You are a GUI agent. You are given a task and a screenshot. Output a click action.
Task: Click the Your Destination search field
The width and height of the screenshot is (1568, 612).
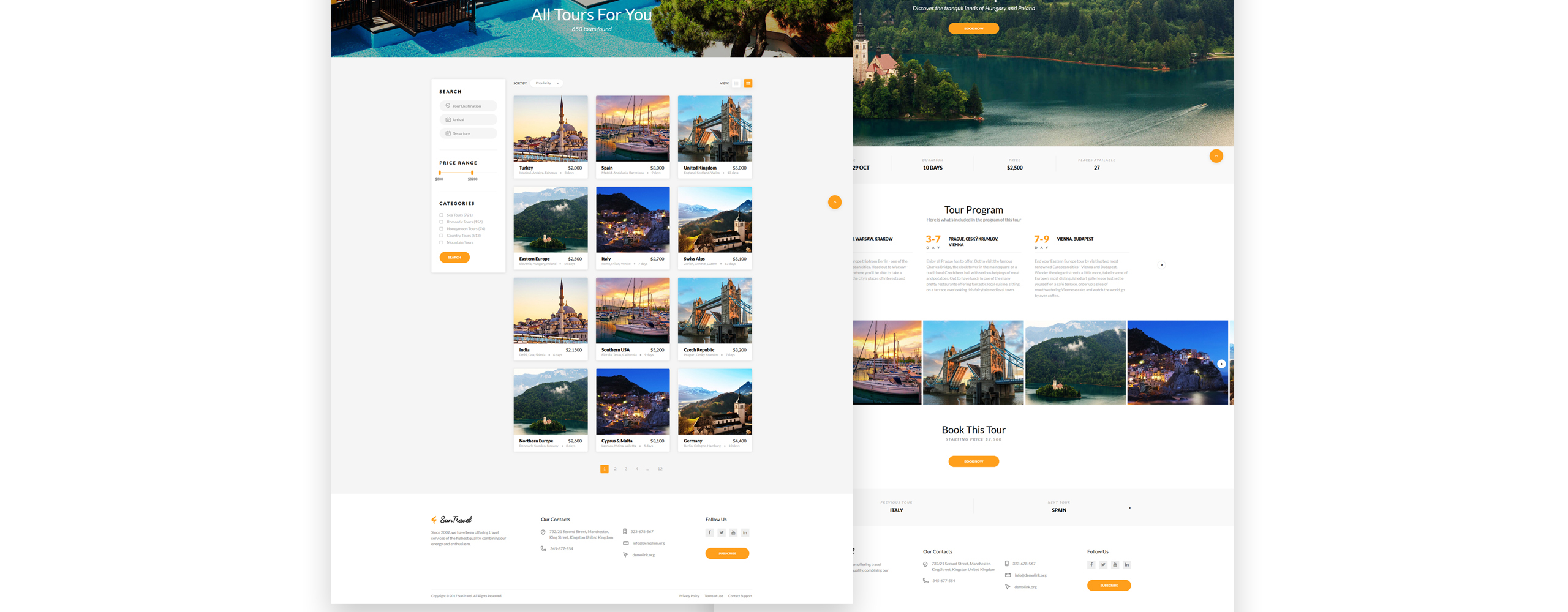click(x=468, y=106)
